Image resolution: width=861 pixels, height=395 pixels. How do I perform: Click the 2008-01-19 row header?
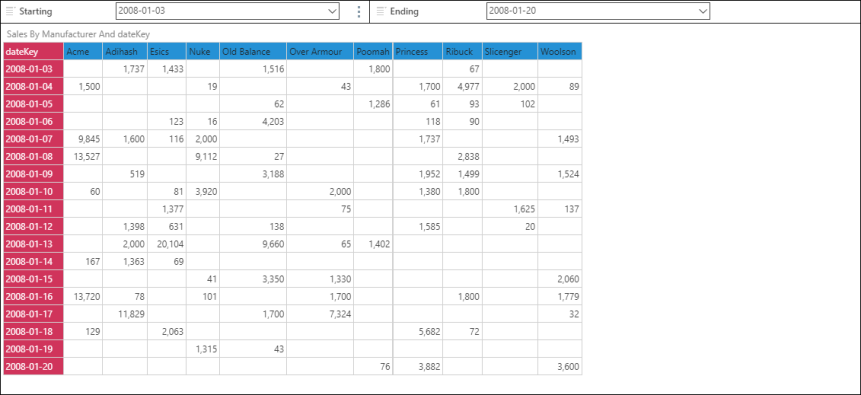pos(33,349)
